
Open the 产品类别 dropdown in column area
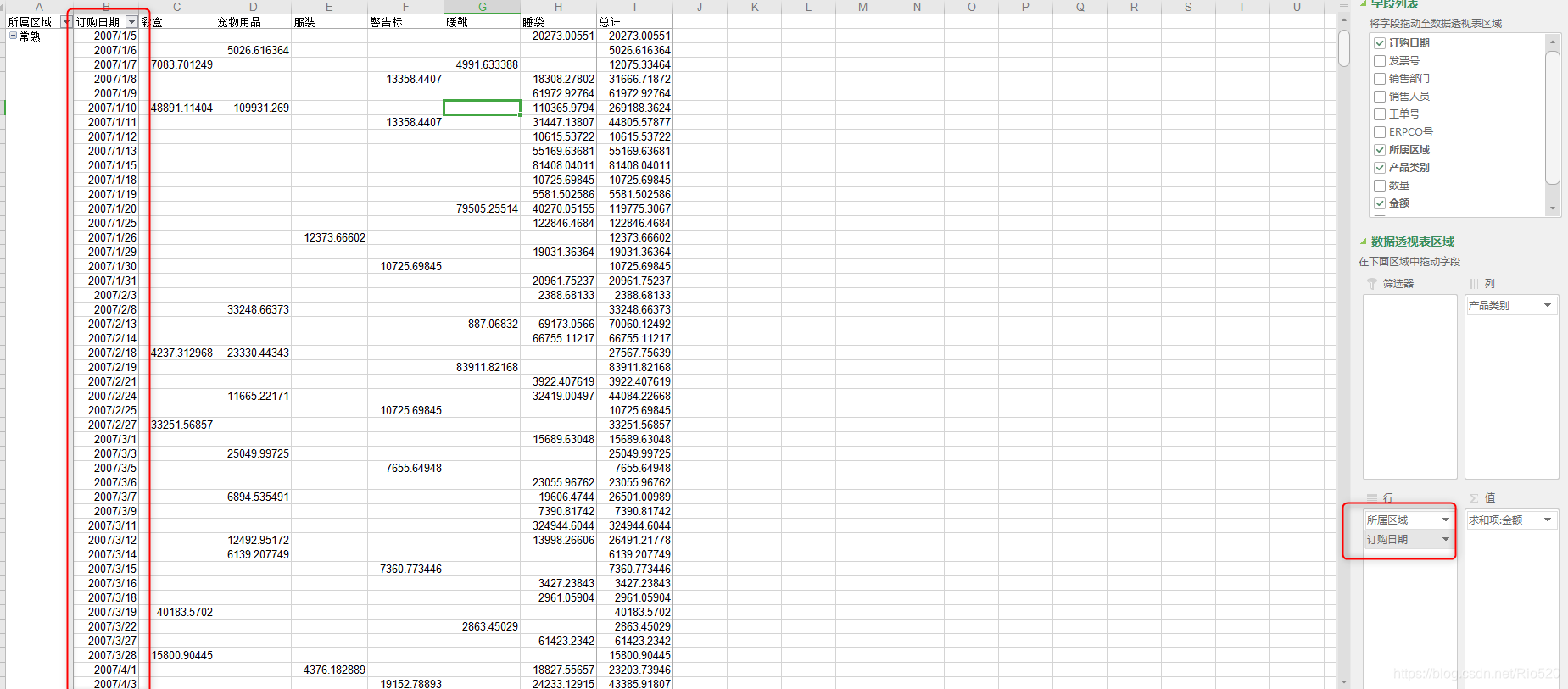[x=1548, y=306]
